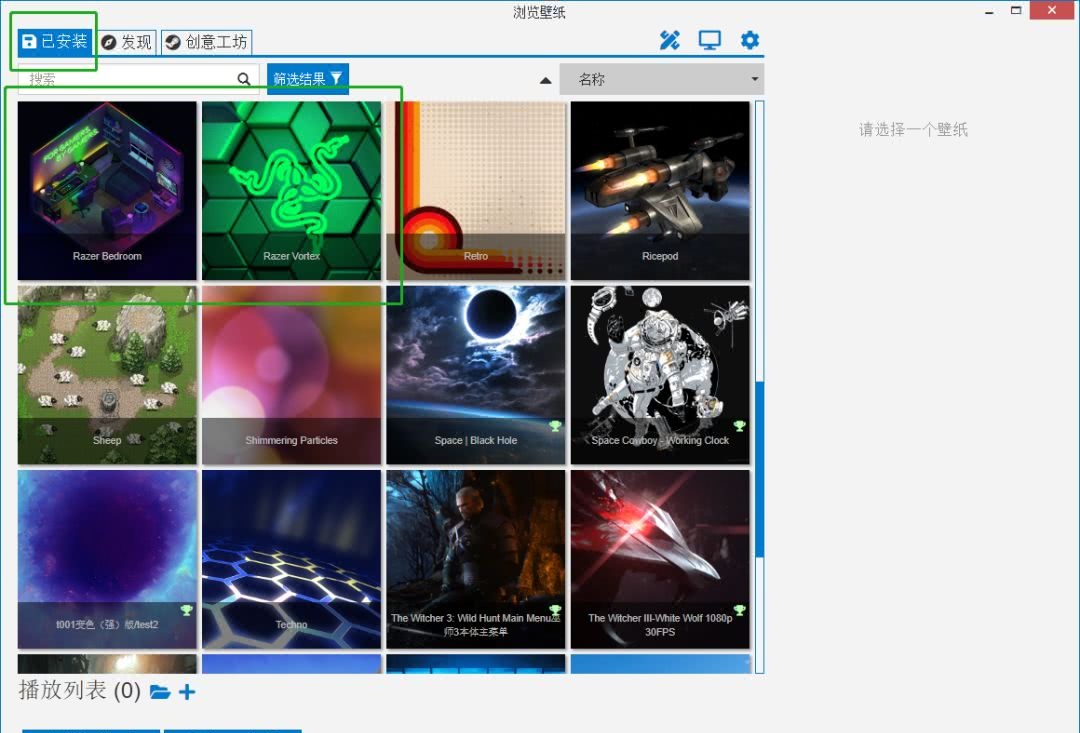Image resolution: width=1080 pixels, height=733 pixels.
Task: Click the 搜索 search input field
Action: [x=125, y=79]
